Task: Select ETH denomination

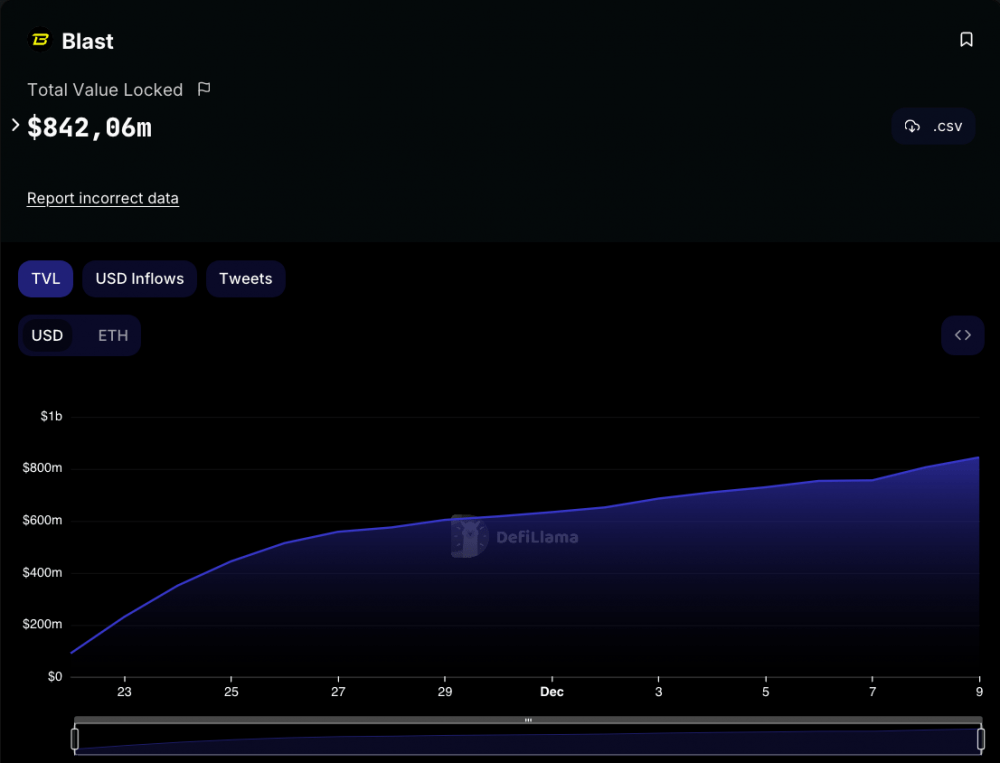Action: coord(113,336)
